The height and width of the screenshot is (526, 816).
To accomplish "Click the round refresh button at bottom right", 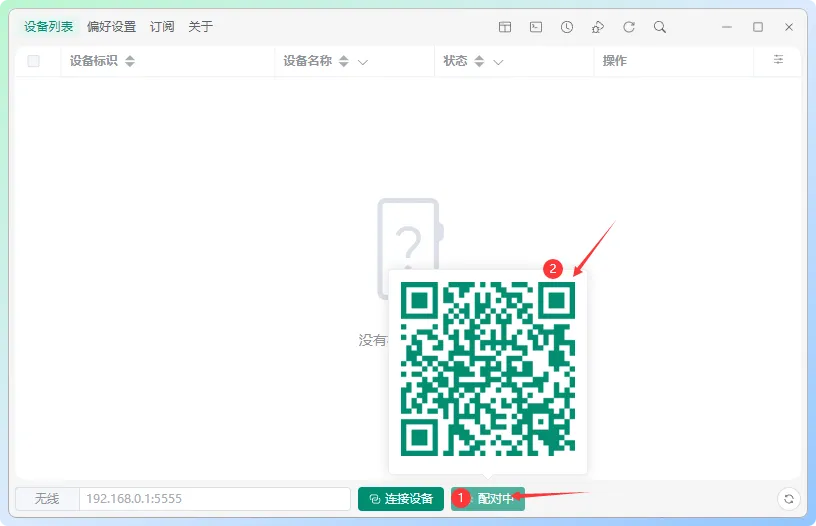I will coord(789,499).
